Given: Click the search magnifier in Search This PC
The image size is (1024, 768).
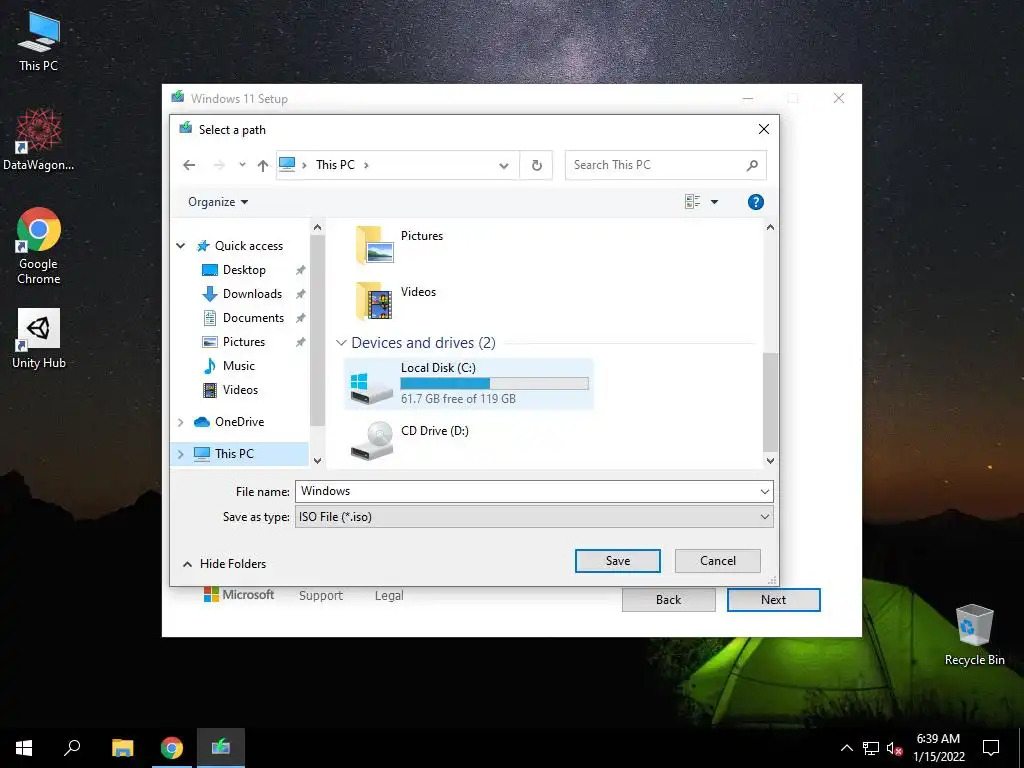Looking at the screenshot, I should 752,165.
